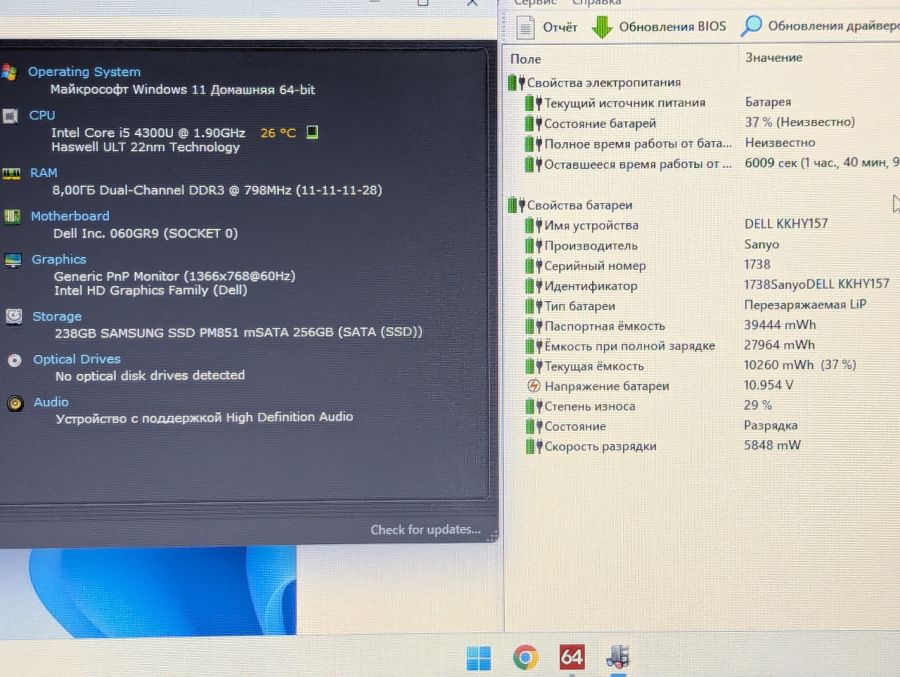Image resolution: width=900 pixels, height=677 pixels.
Task: Close the Speccy window
Action: tap(472, 3)
